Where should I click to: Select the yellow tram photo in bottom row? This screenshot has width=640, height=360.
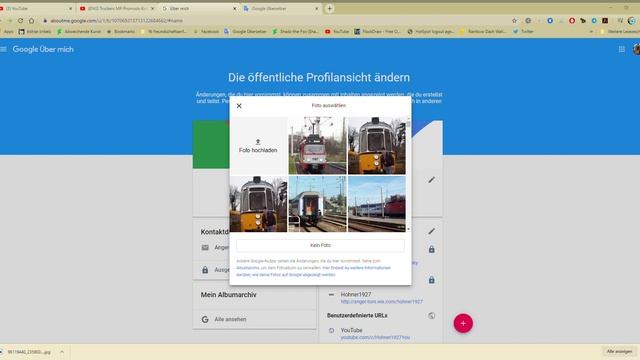point(258,204)
